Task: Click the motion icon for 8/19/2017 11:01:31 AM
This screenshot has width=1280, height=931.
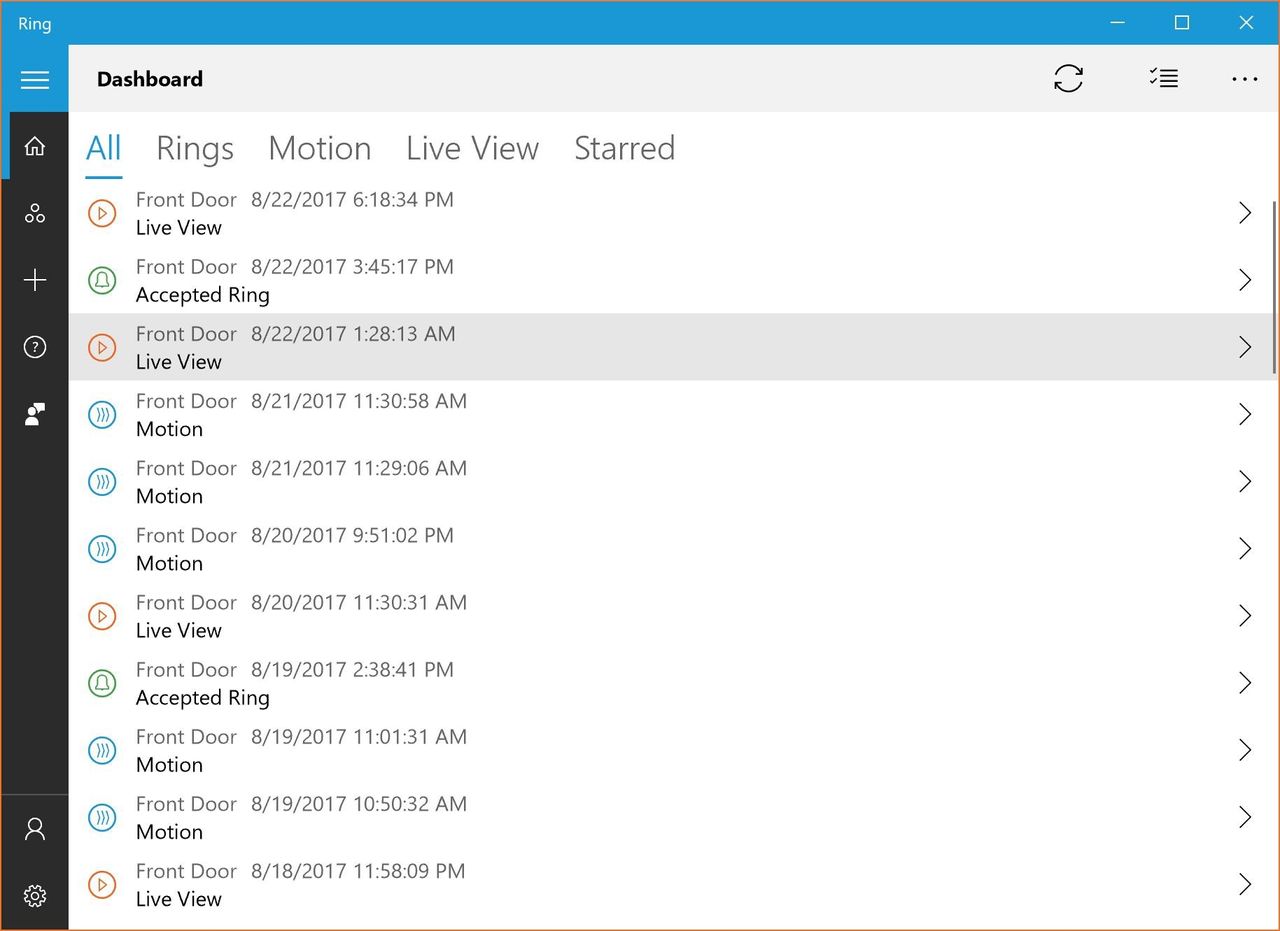Action: [102, 750]
